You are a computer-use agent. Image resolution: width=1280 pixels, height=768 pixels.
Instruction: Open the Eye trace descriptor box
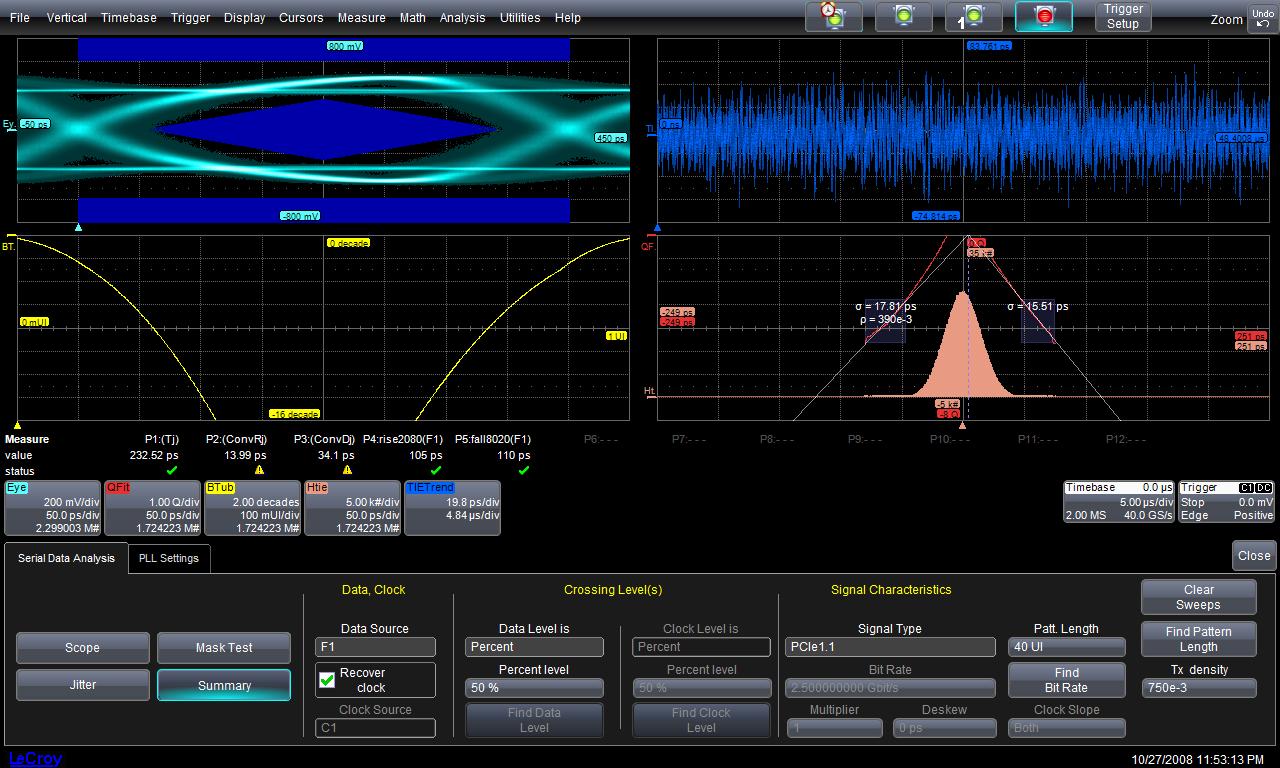[x=52, y=508]
